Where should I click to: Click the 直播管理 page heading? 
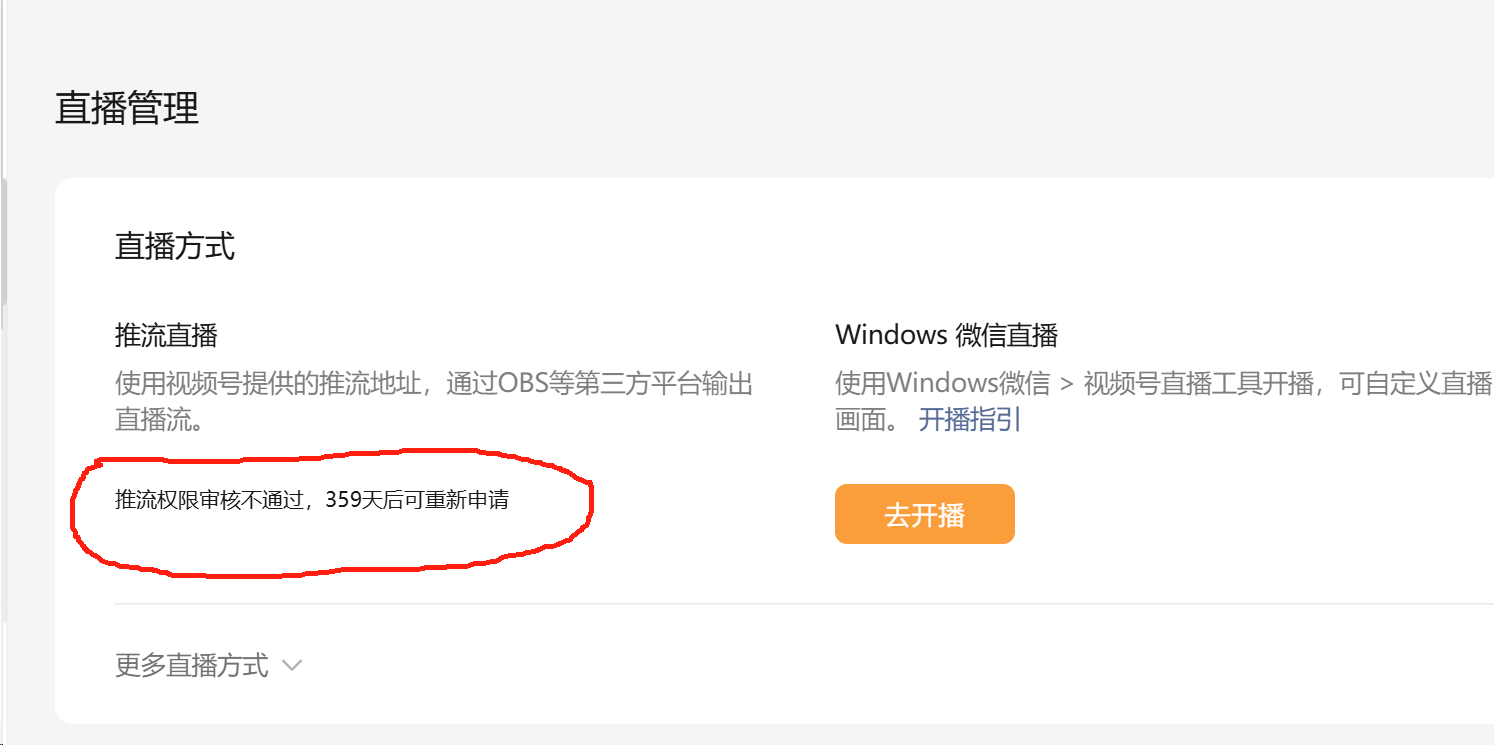click(x=127, y=108)
